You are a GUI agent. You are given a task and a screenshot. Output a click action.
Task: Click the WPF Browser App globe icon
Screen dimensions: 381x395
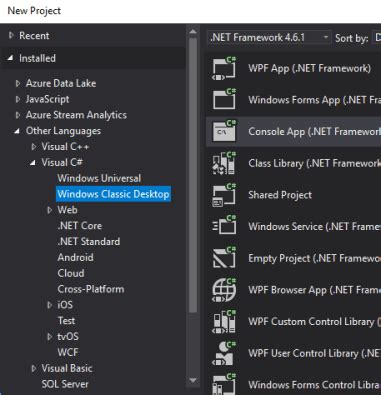tap(224, 290)
